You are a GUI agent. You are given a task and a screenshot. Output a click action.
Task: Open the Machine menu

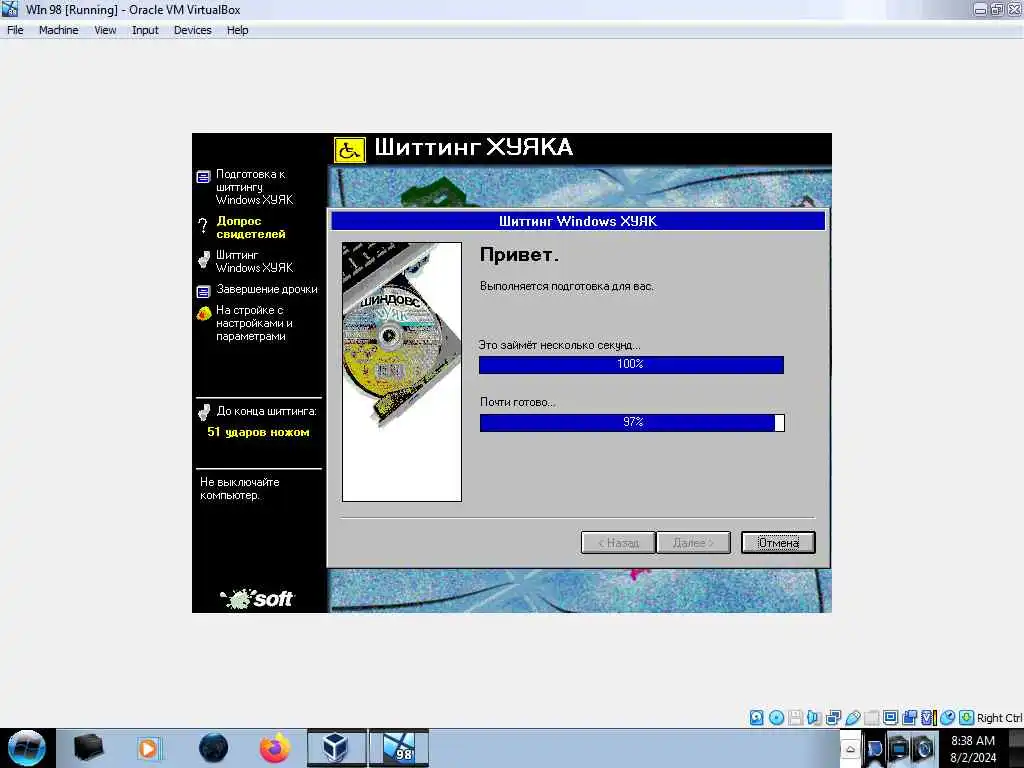pos(58,30)
